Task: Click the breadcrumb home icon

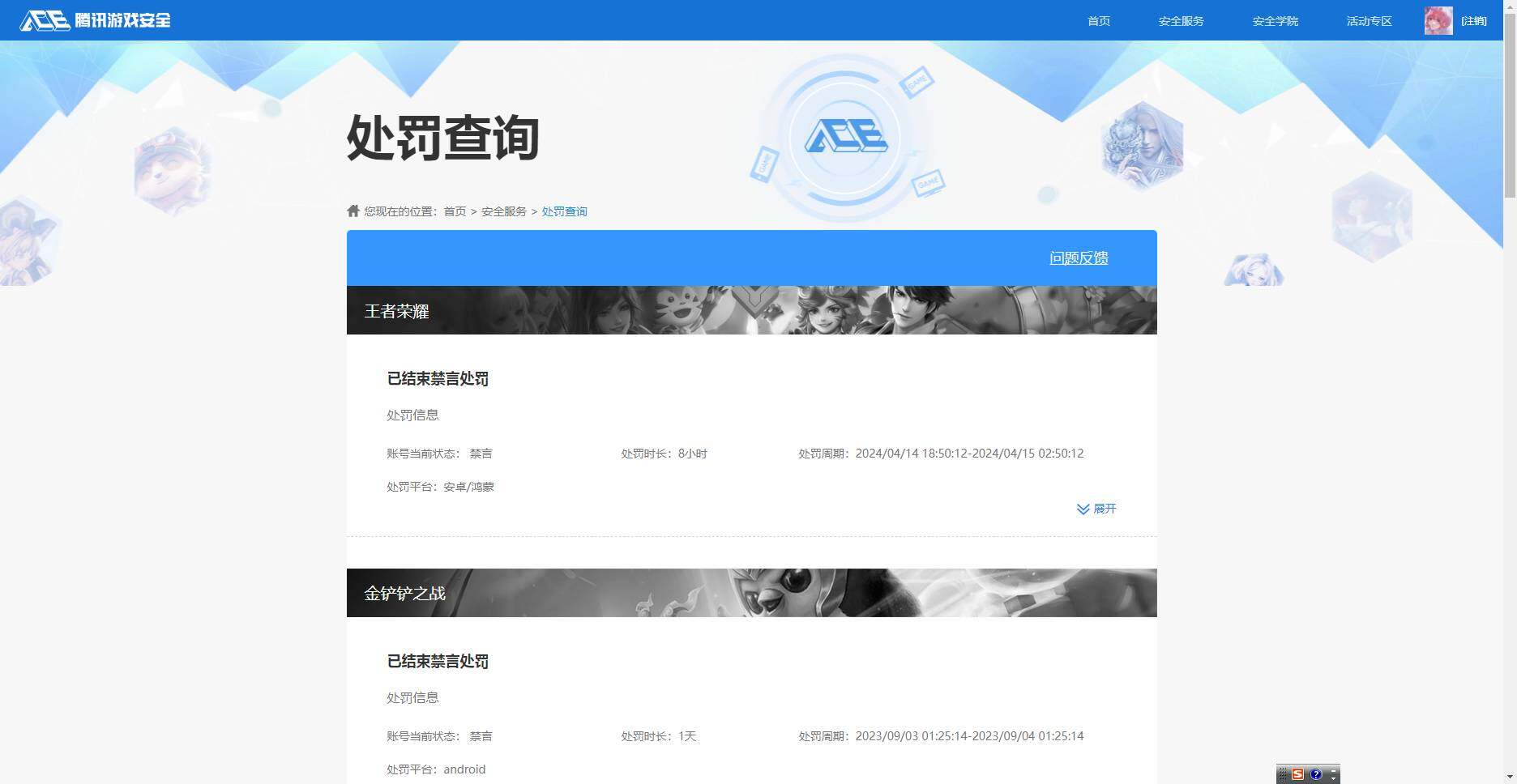Action: pos(353,211)
